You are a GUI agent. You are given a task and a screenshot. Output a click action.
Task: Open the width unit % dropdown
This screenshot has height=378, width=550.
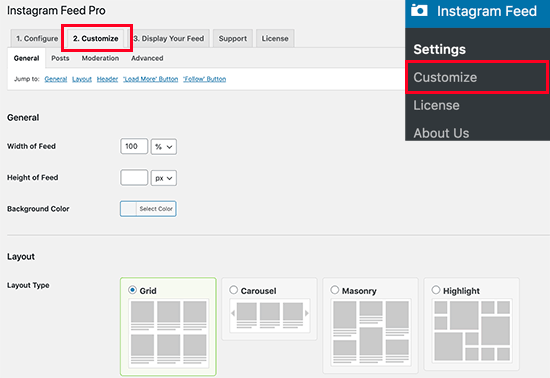click(164, 147)
